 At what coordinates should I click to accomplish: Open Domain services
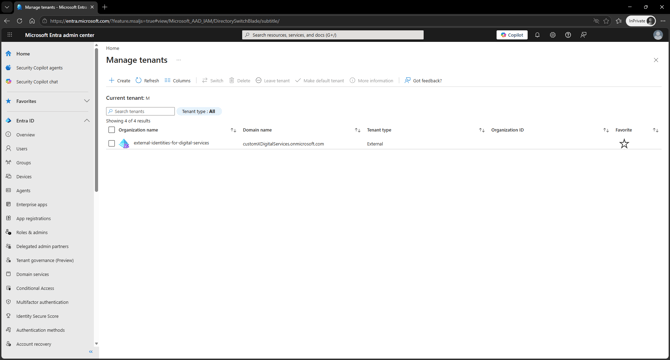pos(32,274)
